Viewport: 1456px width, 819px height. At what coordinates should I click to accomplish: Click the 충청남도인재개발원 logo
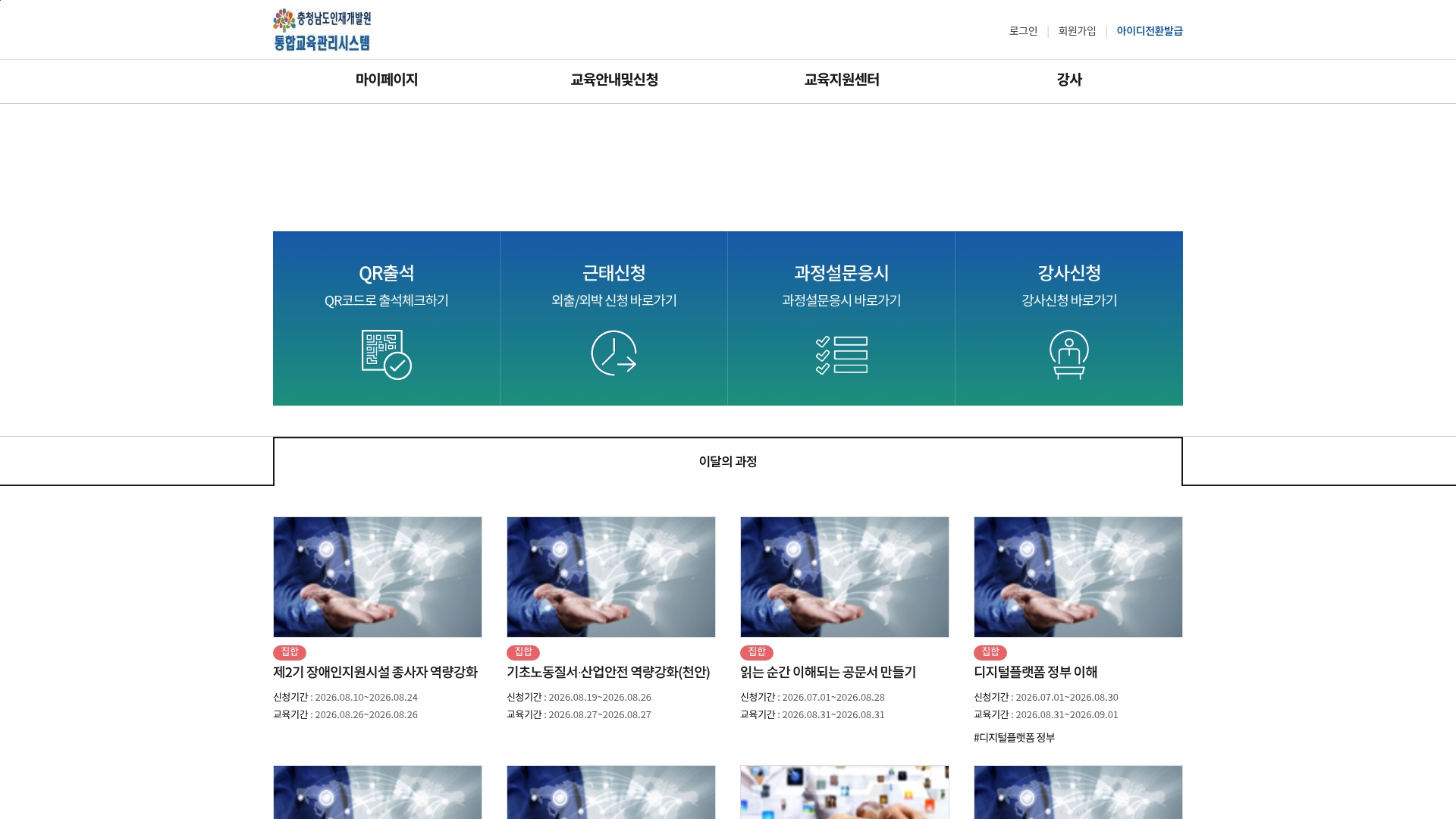pyautogui.click(x=322, y=30)
